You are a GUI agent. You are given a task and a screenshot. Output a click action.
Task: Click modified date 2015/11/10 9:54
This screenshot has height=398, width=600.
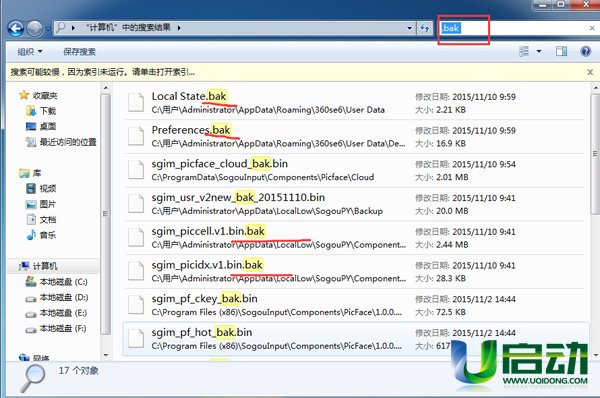click(484, 164)
